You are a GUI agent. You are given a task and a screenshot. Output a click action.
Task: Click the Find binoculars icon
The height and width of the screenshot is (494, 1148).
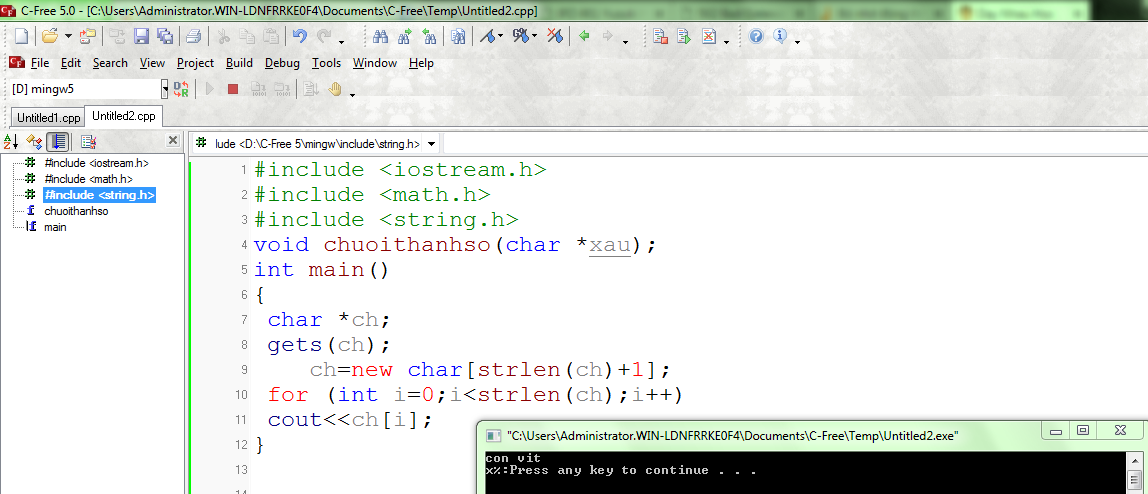click(380, 36)
